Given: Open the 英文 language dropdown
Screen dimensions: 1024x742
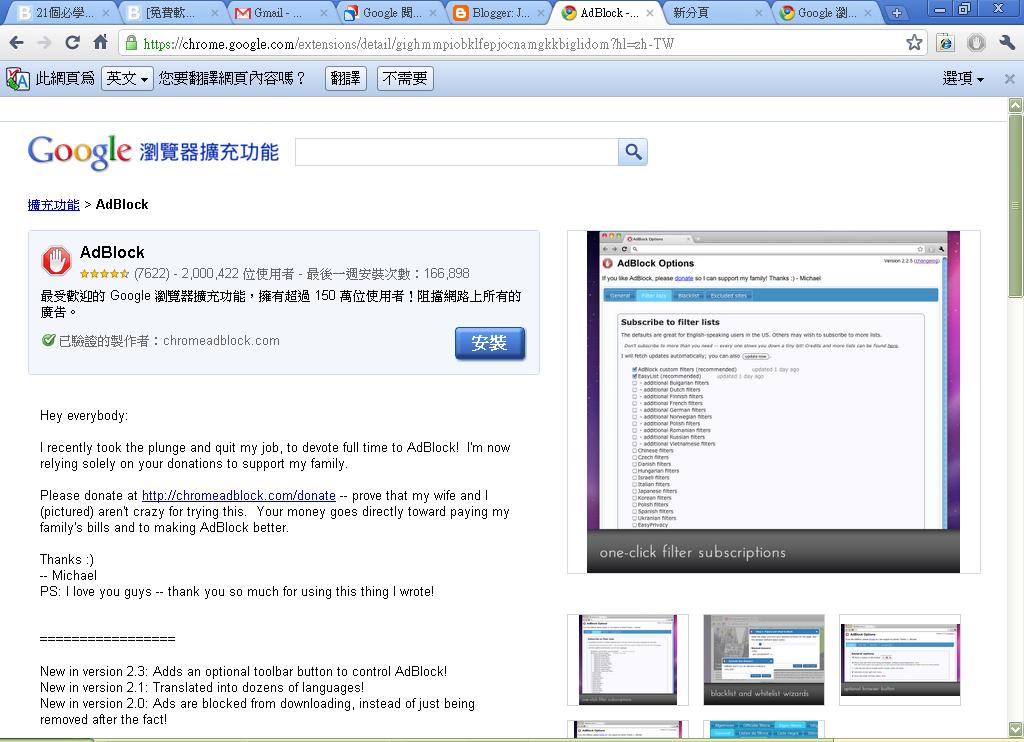Looking at the screenshot, I should [127, 78].
